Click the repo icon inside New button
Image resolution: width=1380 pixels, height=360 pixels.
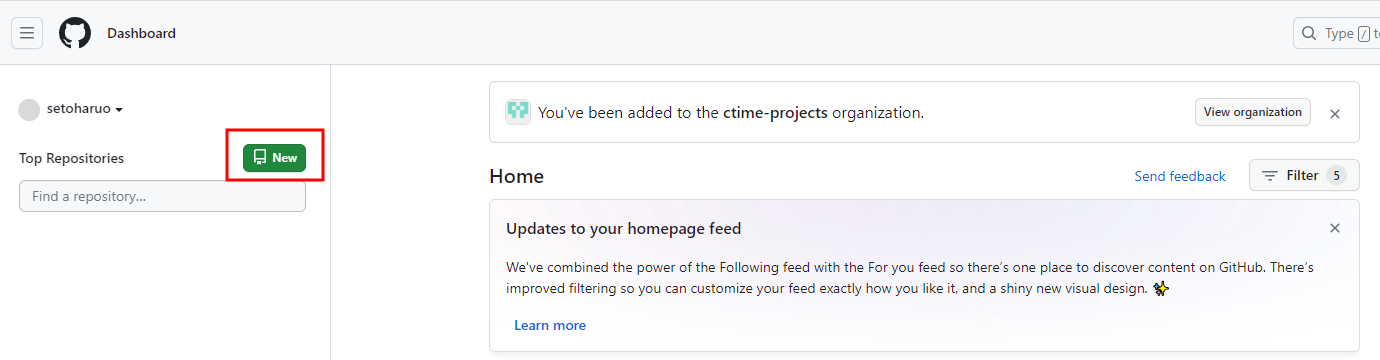[x=260, y=158]
